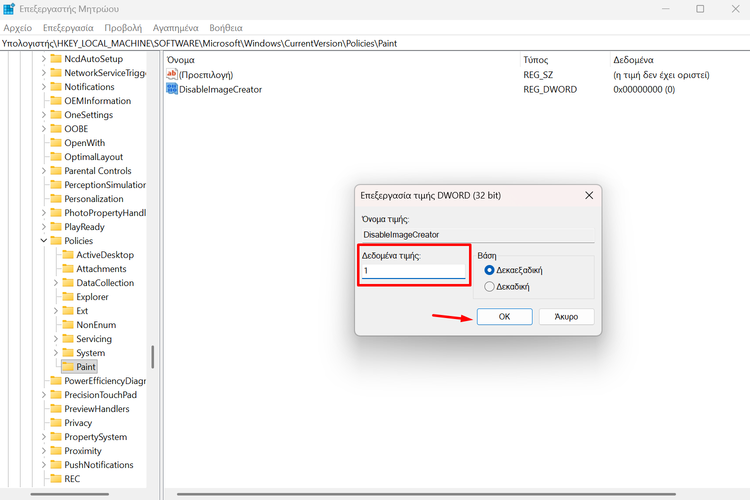Click the NonEnum folder icon
Image resolution: width=750 pixels, height=500 pixels.
pyautogui.click(x=68, y=324)
